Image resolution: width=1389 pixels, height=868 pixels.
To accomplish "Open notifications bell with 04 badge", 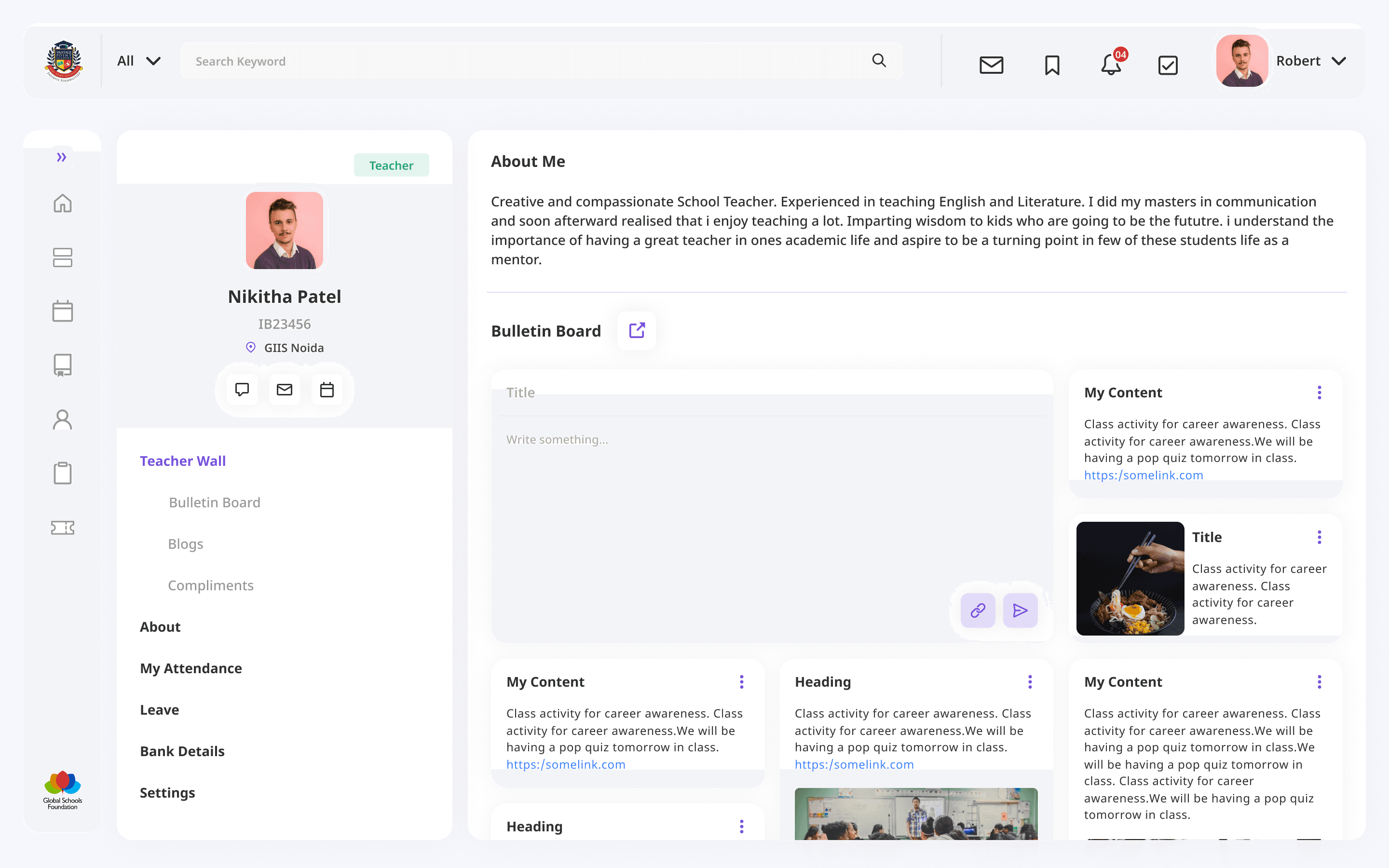I will click(x=1111, y=64).
